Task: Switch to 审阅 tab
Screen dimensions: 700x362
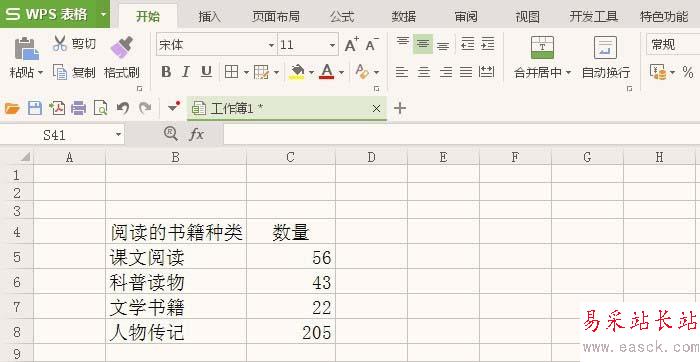Action: (466, 17)
